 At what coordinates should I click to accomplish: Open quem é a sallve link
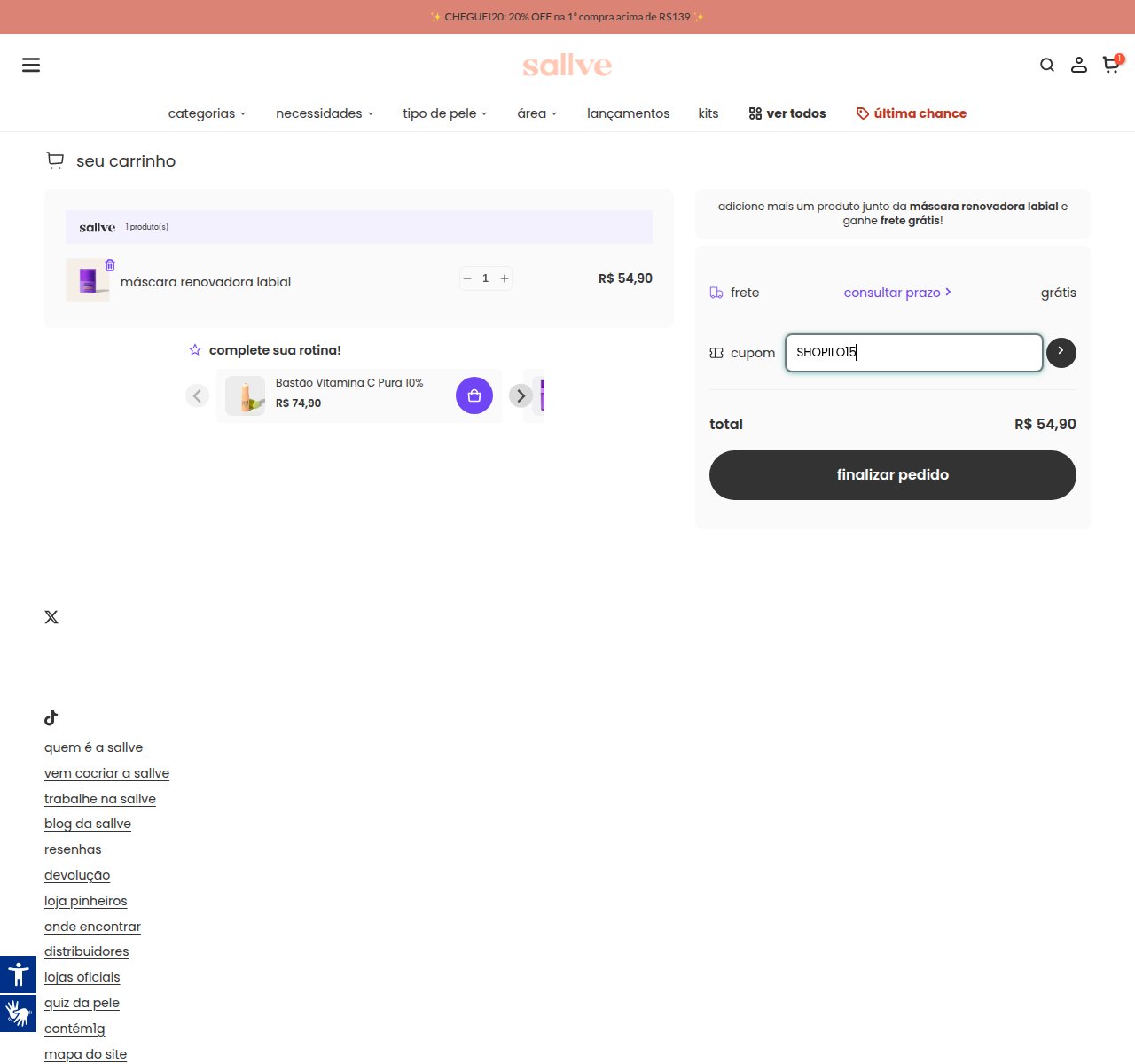click(x=93, y=747)
